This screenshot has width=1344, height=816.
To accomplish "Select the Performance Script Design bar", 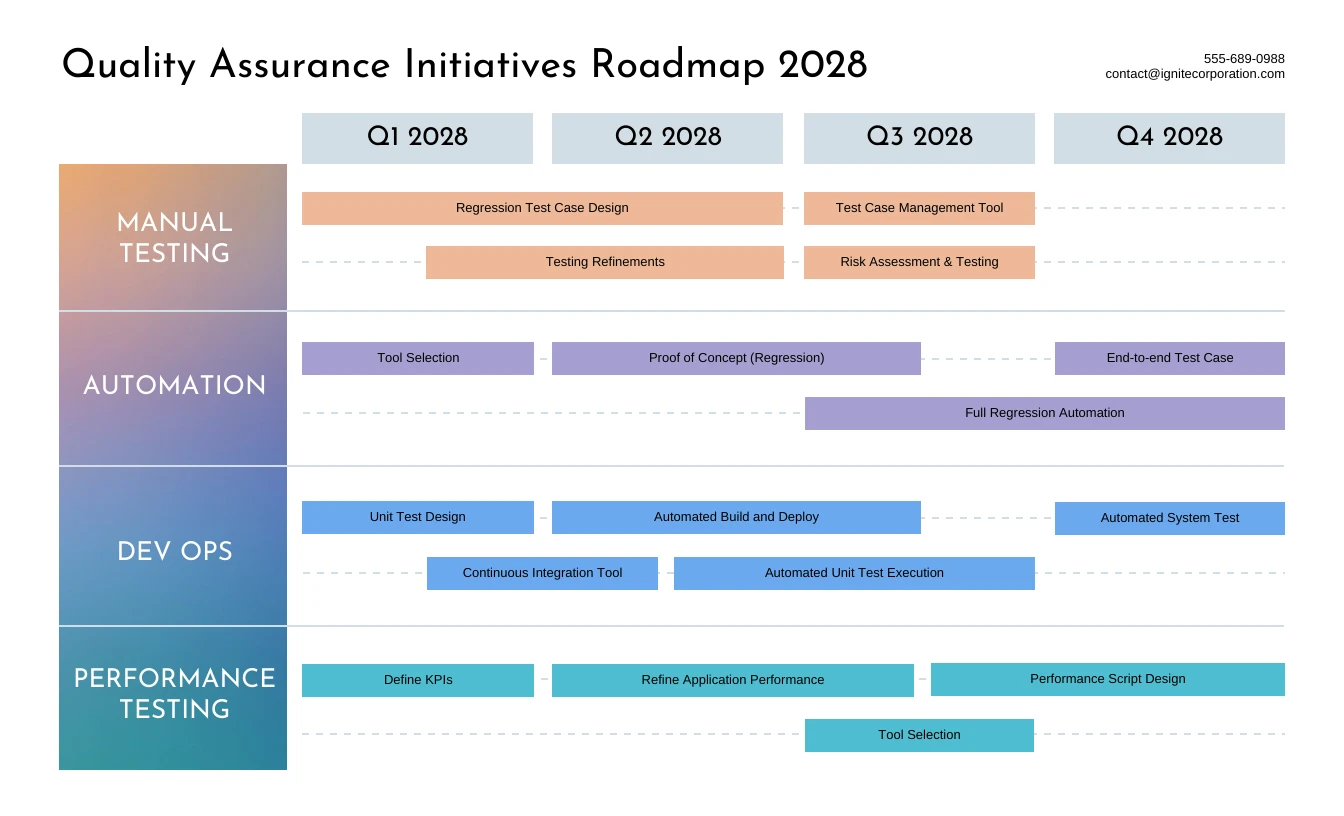I will point(1108,679).
